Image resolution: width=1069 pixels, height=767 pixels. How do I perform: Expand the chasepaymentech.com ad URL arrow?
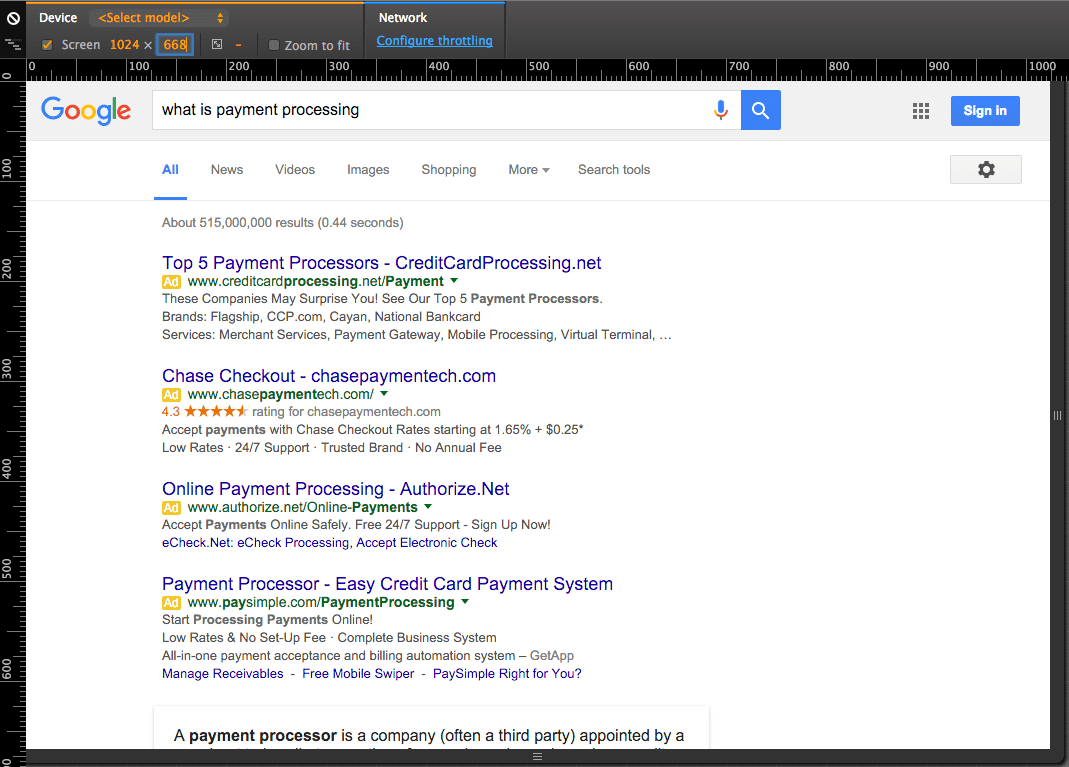tap(384, 393)
